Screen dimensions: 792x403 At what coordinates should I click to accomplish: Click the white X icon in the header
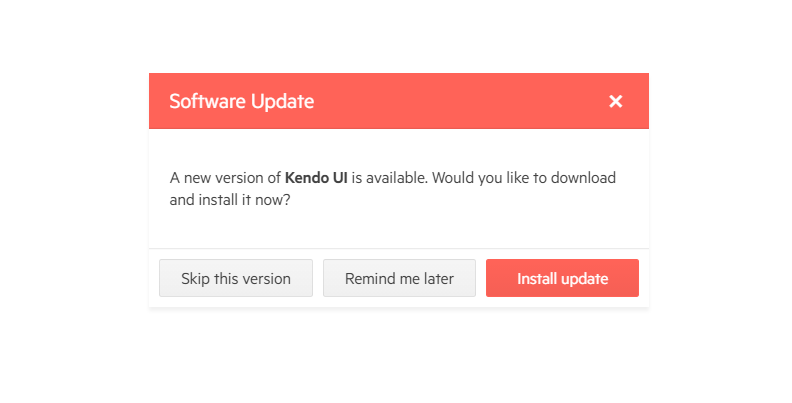tap(616, 101)
